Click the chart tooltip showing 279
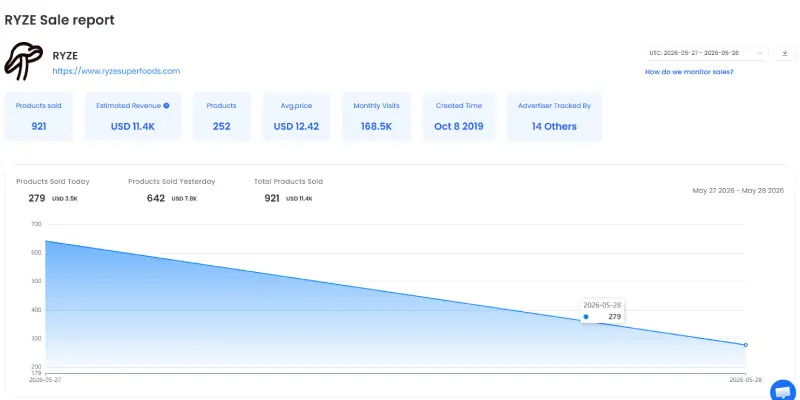Viewport: 800px width, 400px height. coord(602,311)
